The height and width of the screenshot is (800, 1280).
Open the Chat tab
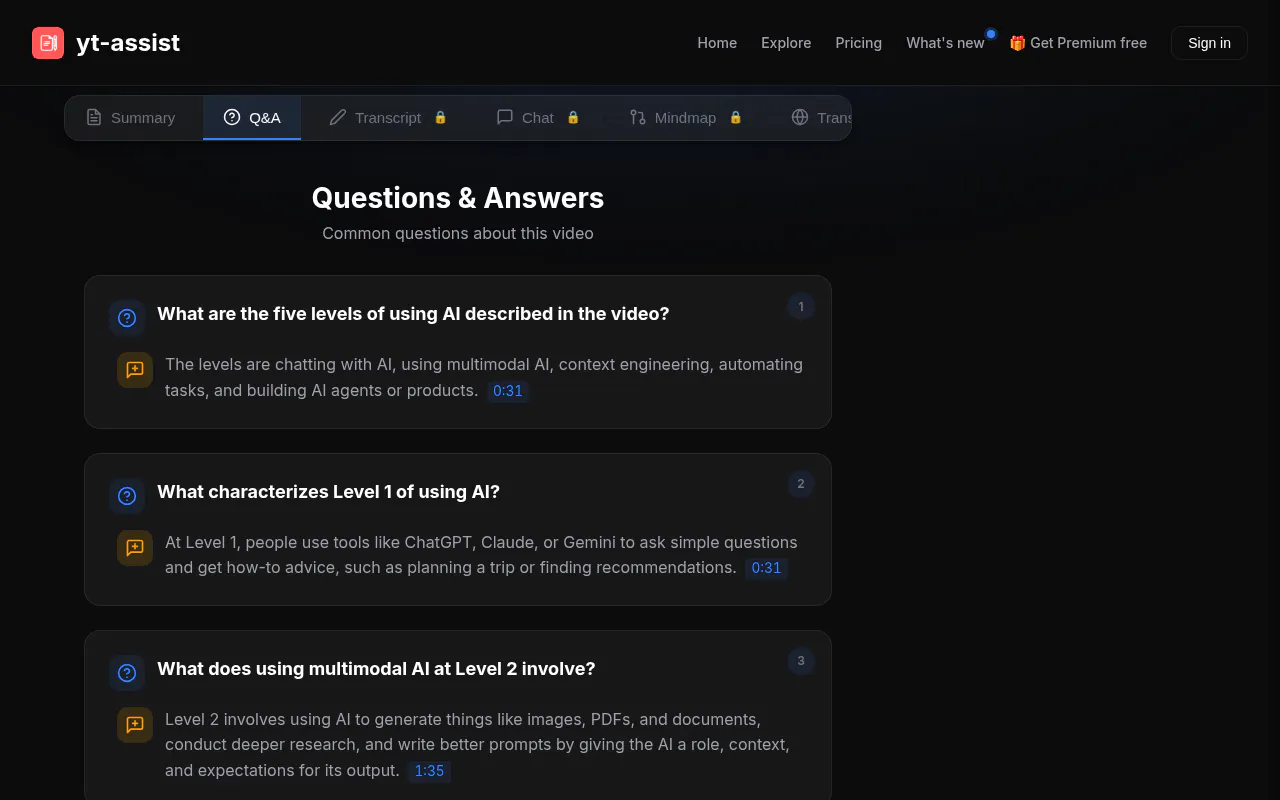[x=538, y=118]
